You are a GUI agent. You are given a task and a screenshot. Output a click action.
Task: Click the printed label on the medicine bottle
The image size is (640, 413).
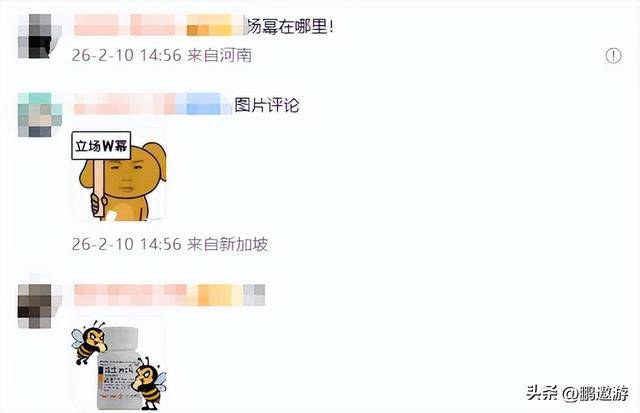coord(117,383)
